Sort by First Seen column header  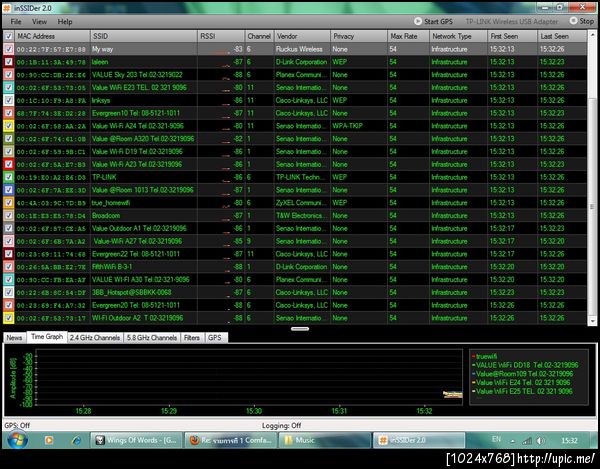tap(512, 36)
